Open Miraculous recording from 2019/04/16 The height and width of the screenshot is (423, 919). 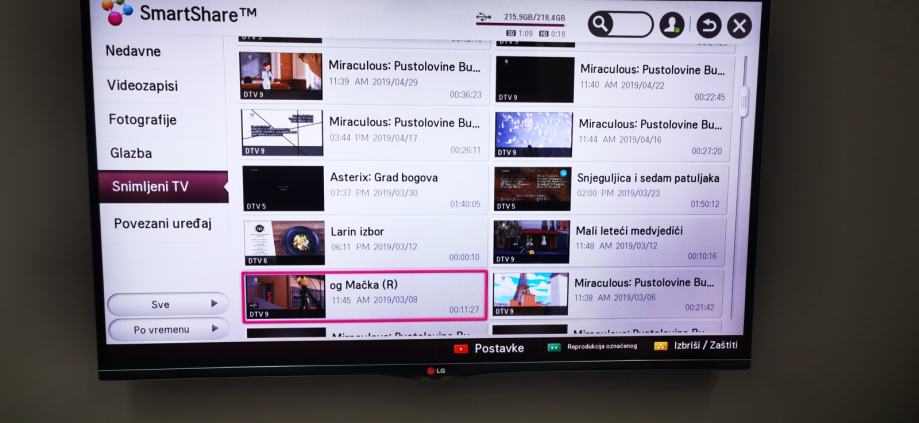[x=612, y=135]
